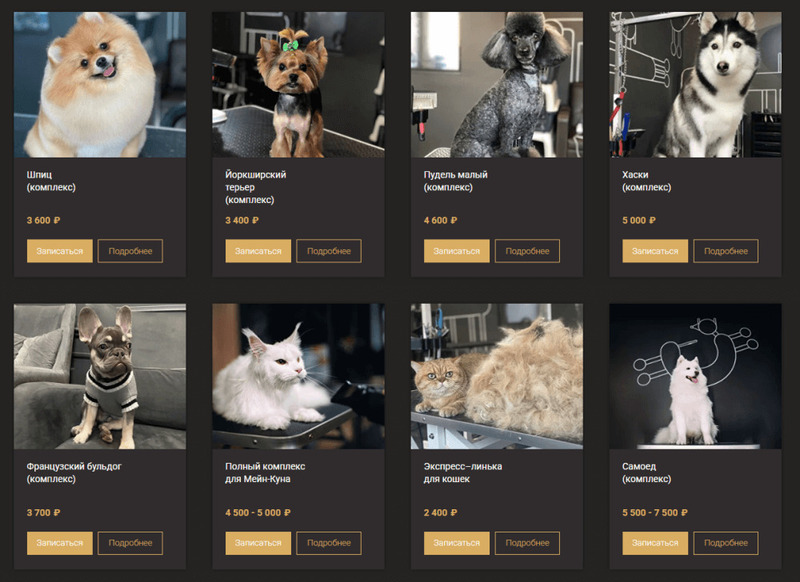Image resolution: width=800 pixels, height=582 pixels.
Task: Book Йоркширский терьер via 'Записаться'
Action: (x=258, y=251)
